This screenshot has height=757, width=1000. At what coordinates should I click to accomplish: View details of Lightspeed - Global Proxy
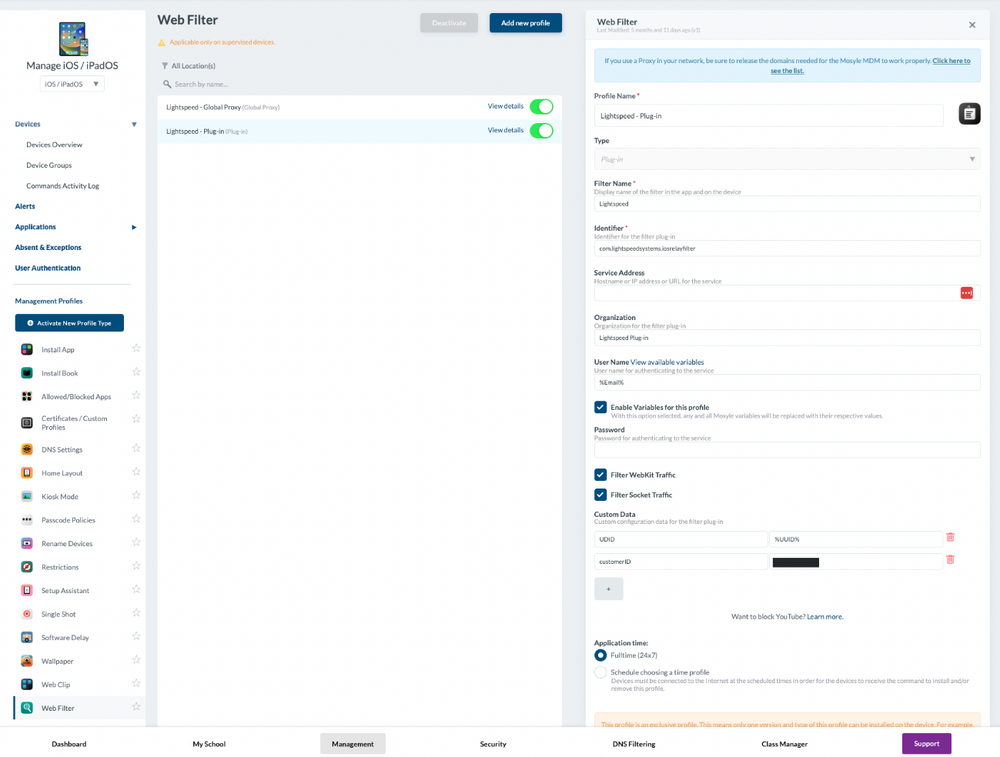coord(506,106)
